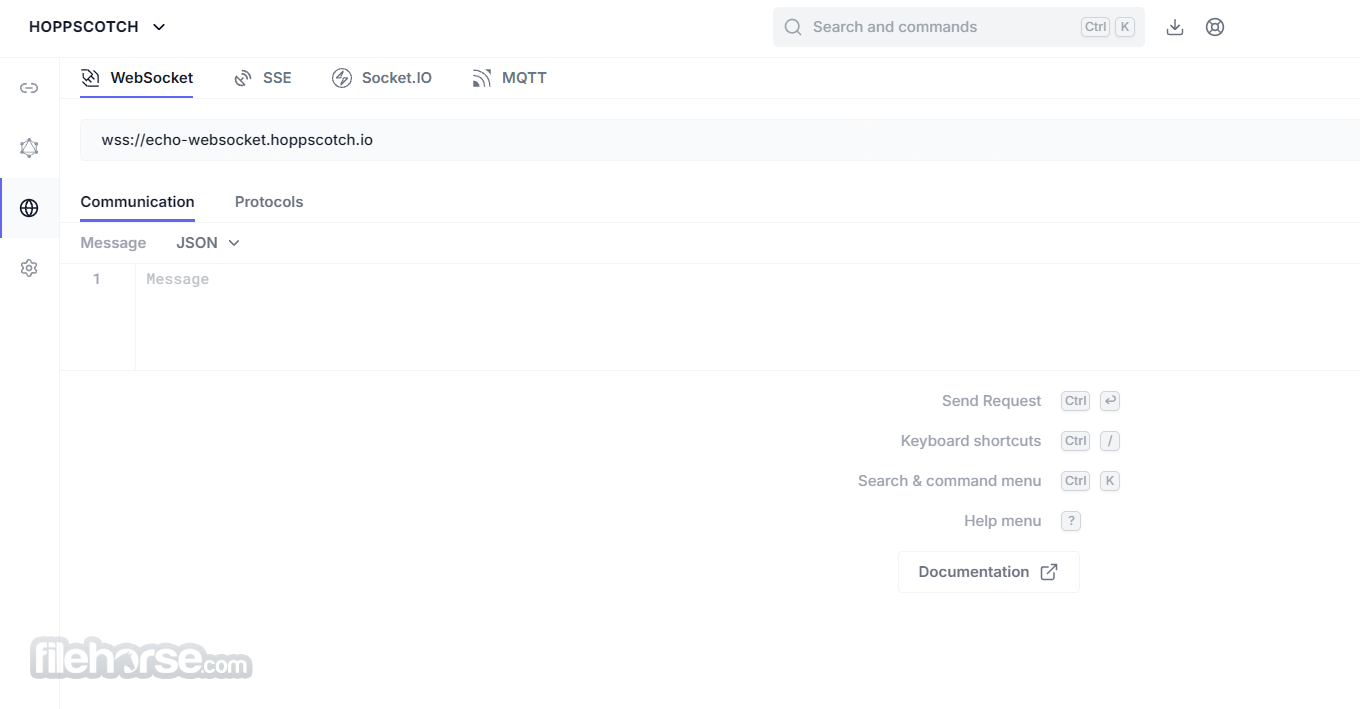
Task: Click the slash key badge
Action: click(1109, 441)
